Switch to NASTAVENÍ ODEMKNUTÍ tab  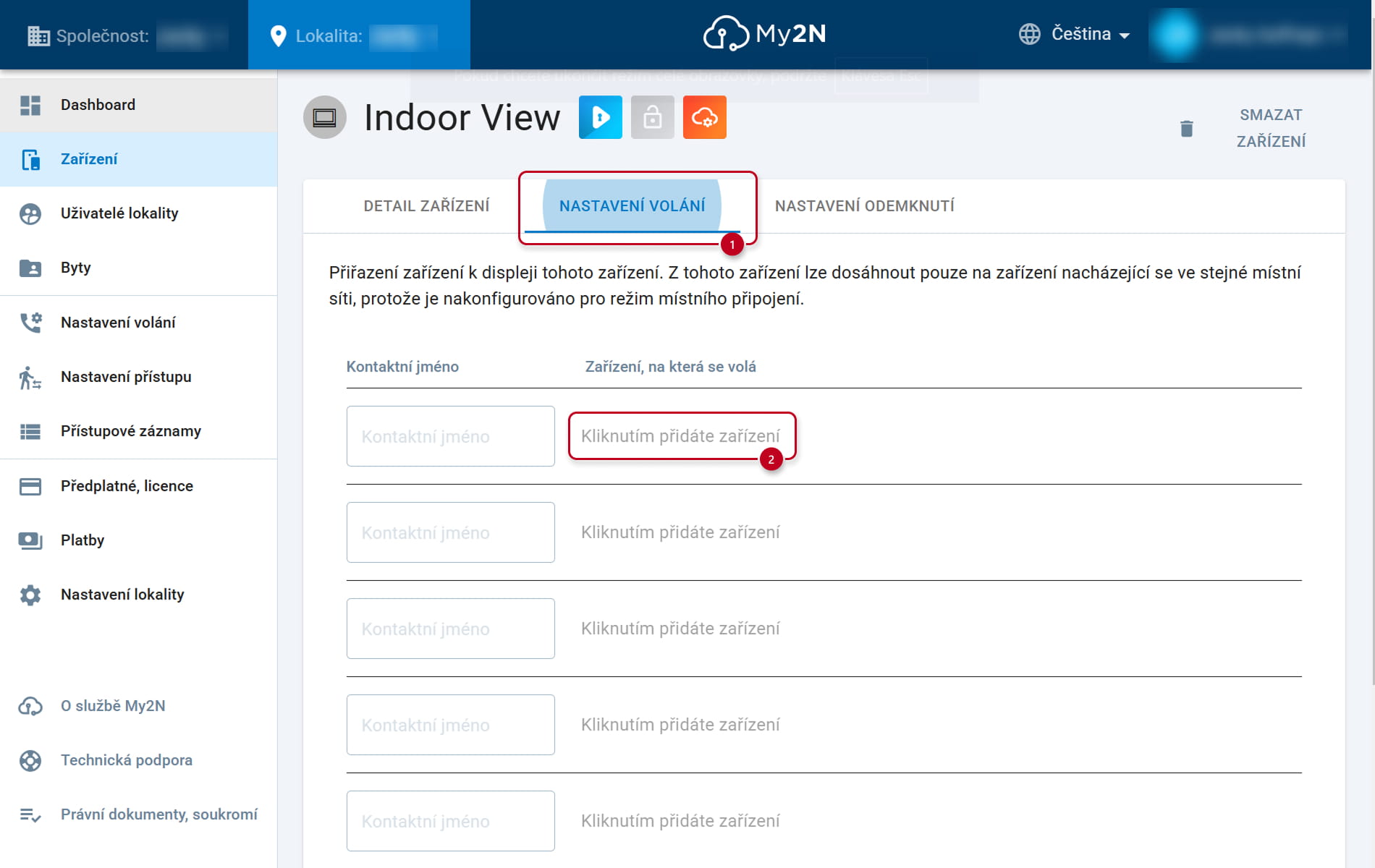(x=865, y=206)
